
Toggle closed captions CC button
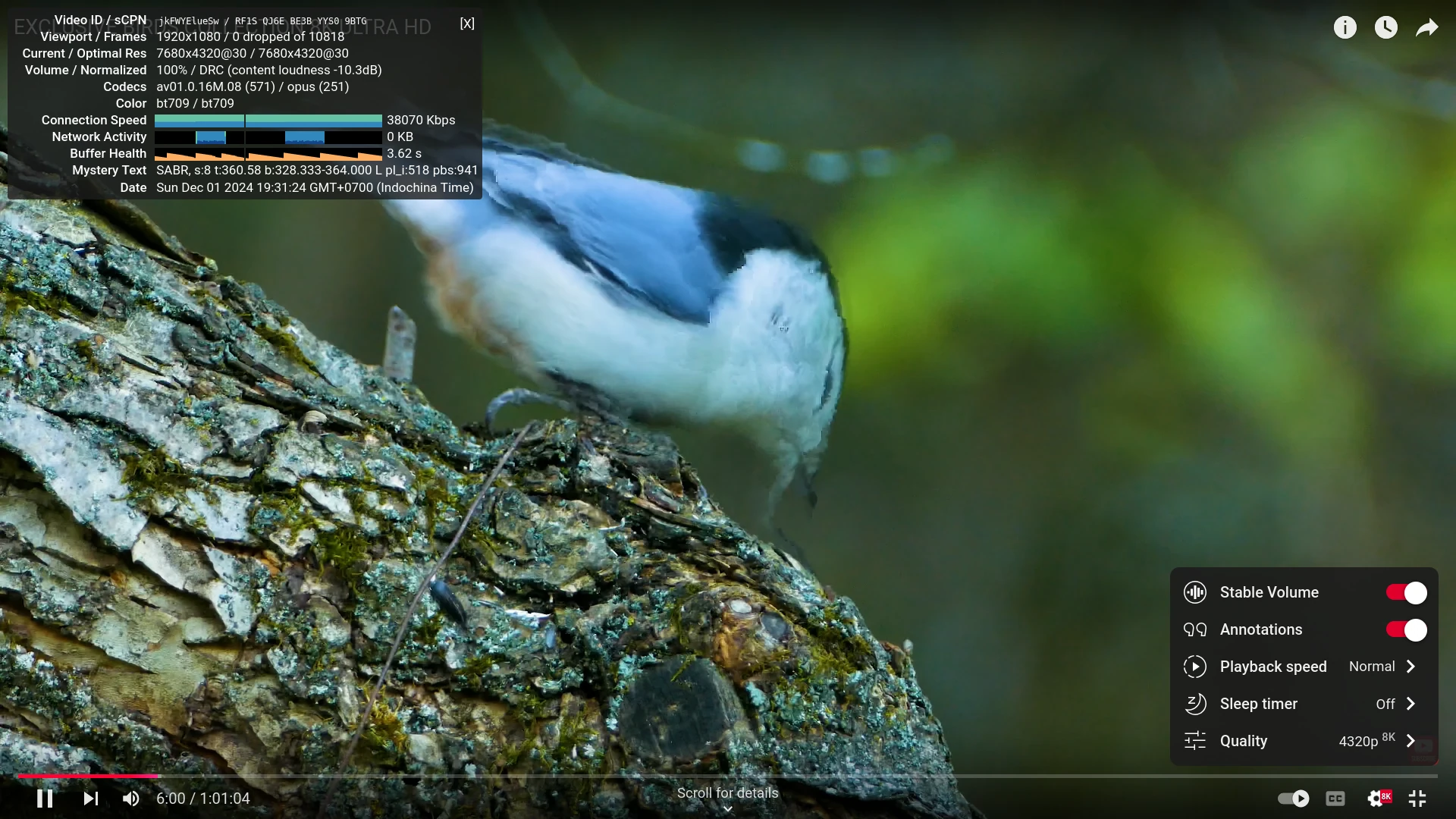(x=1335, y=799)
